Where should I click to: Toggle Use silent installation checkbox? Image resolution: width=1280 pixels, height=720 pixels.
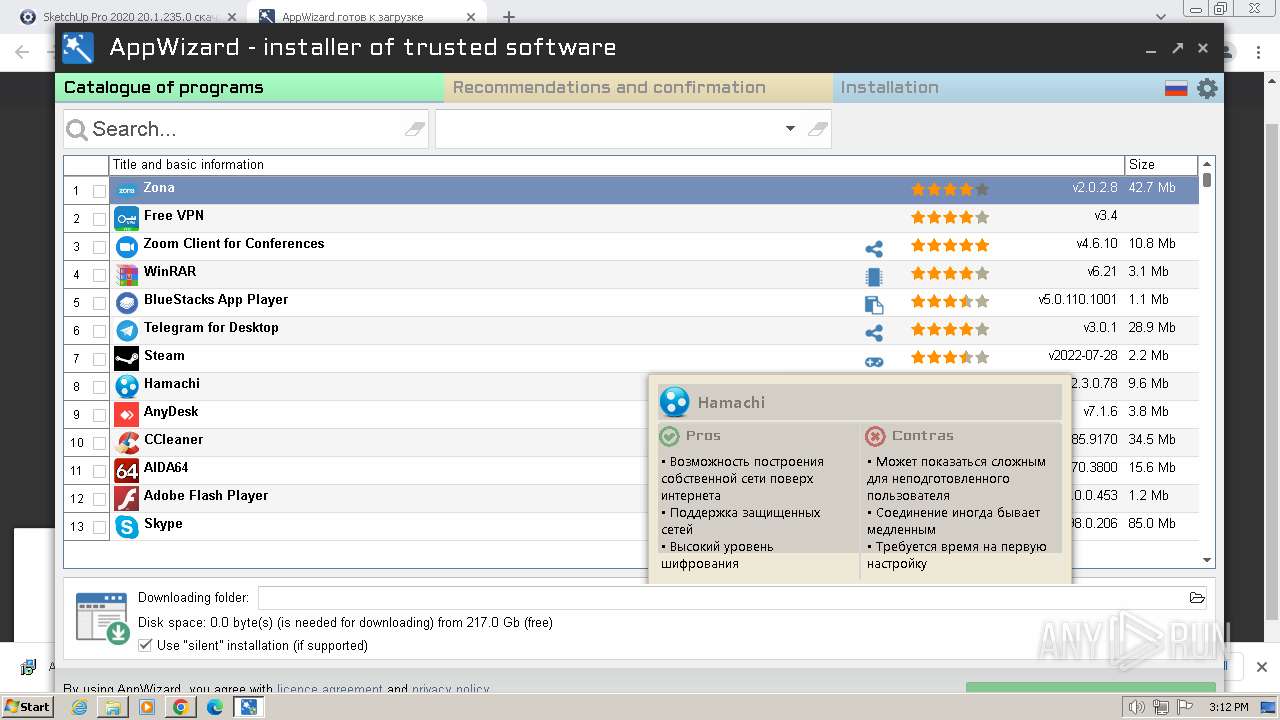point(145,646)
